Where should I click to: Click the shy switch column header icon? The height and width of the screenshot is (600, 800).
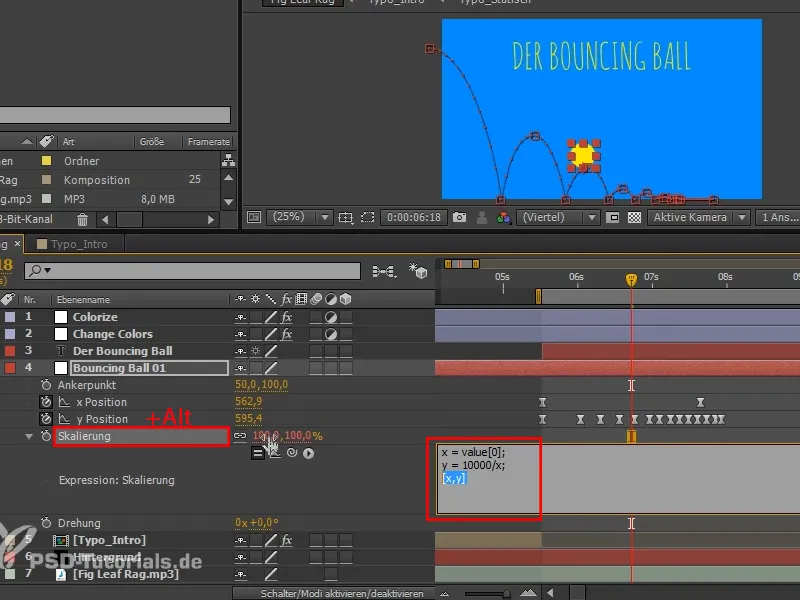(240, 299)
